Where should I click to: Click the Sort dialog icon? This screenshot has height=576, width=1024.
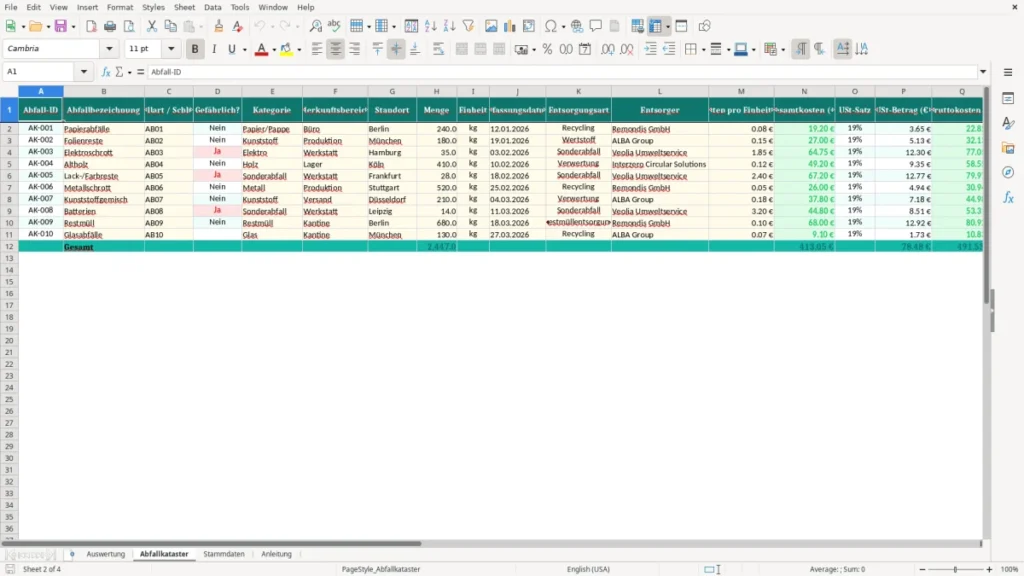[x=411, y=26]
